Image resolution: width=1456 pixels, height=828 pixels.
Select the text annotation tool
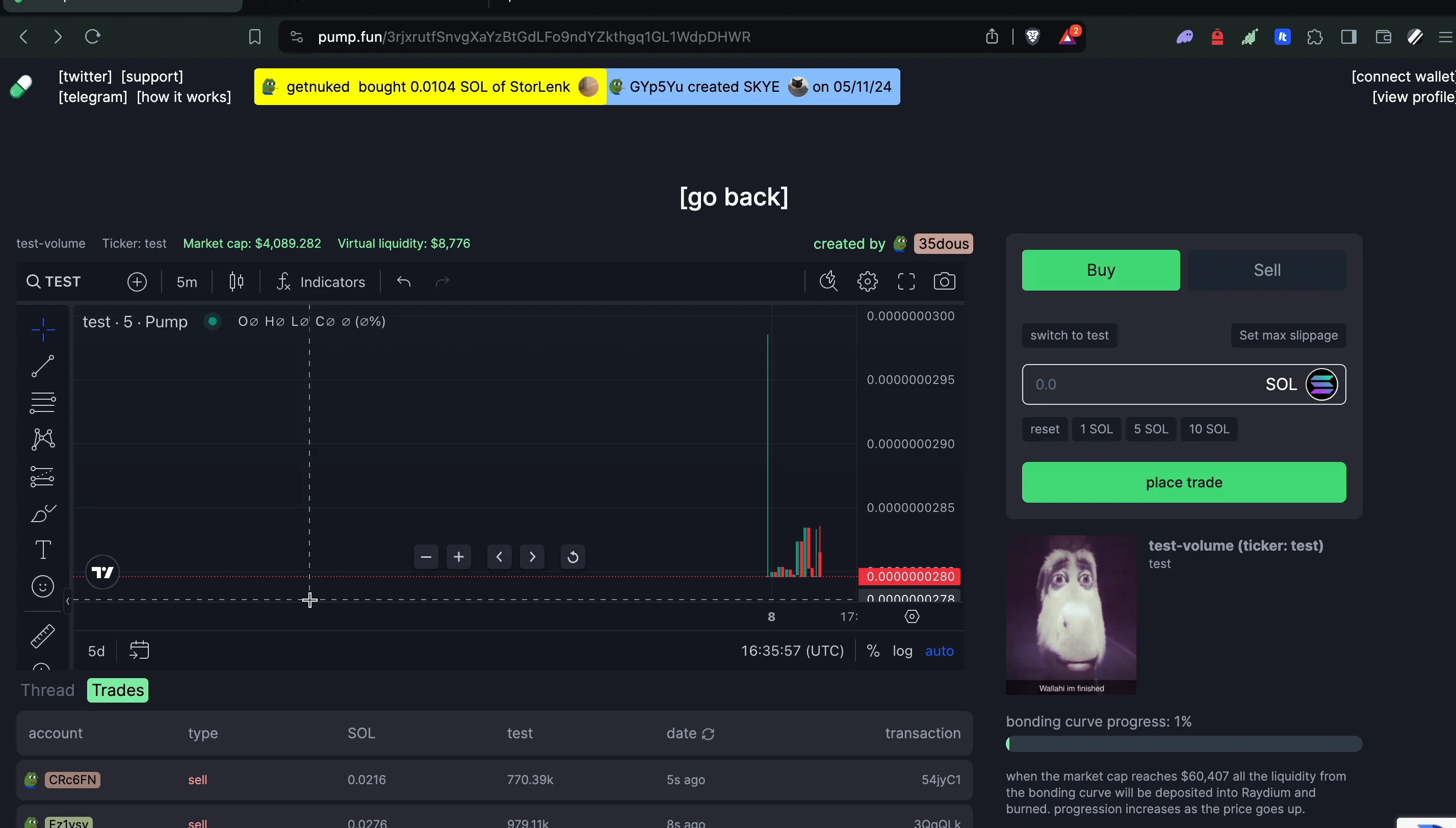tap(43, 549)
